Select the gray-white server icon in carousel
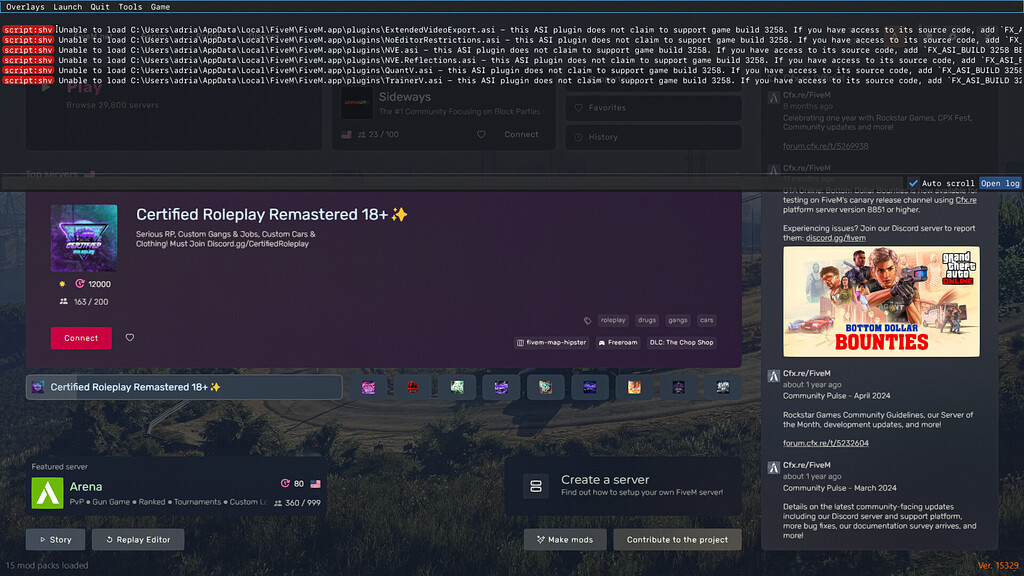This screenshot has height=576, width=1024. click(x=723, y=387)
